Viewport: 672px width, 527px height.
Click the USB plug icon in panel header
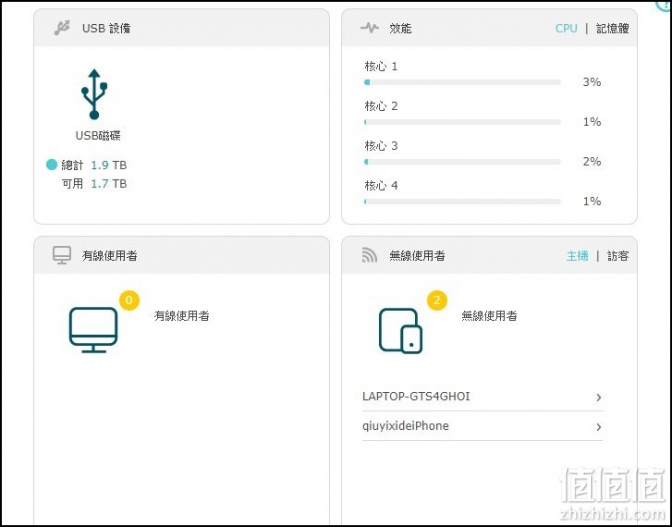tap(62, 28)
